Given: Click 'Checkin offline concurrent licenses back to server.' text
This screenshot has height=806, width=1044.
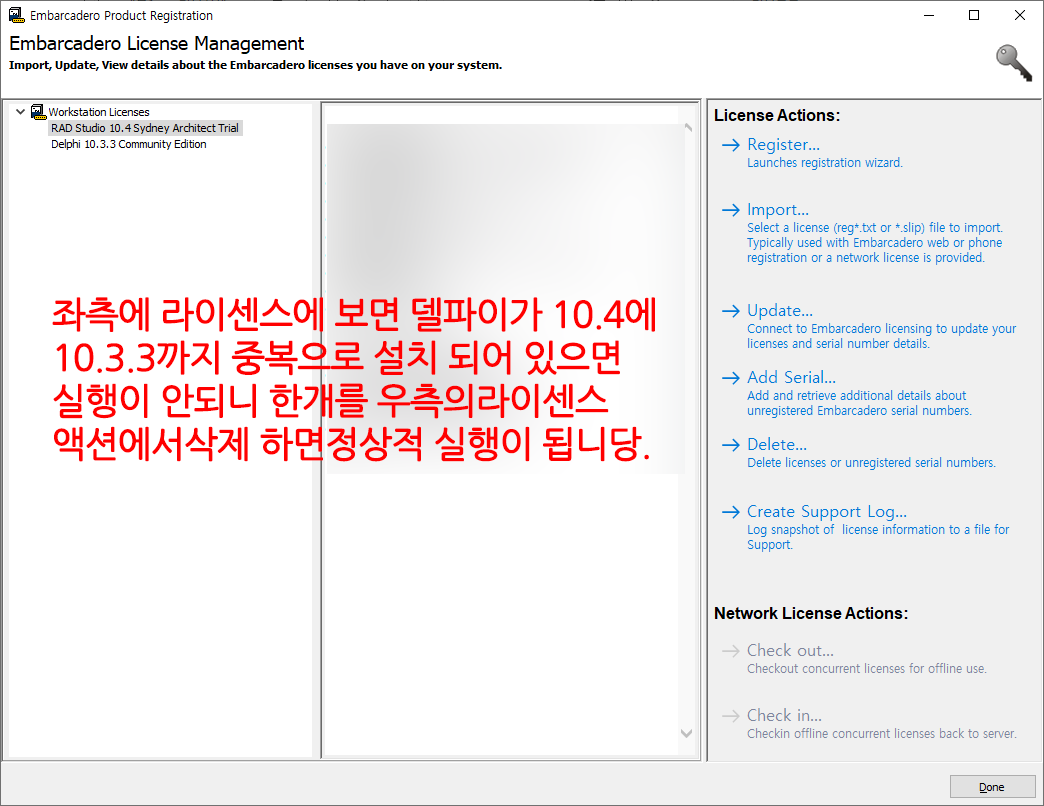Looking at the screenshot, I should [882, 733].
